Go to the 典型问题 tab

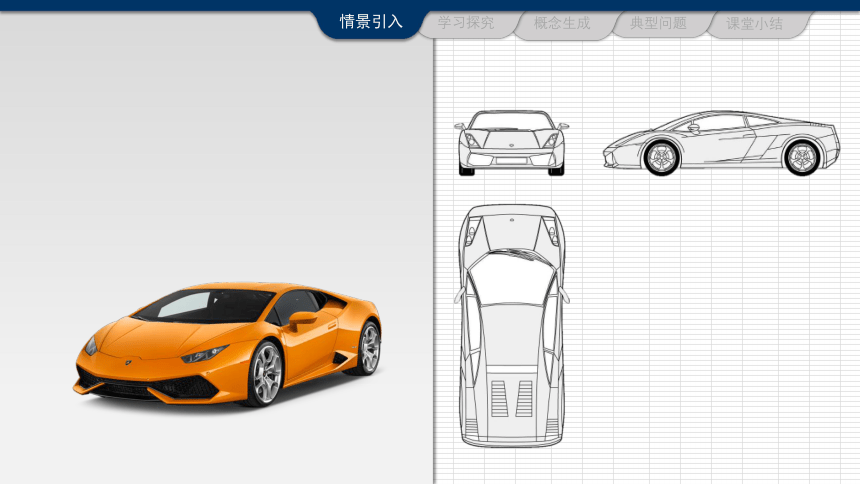click(658, 24)
